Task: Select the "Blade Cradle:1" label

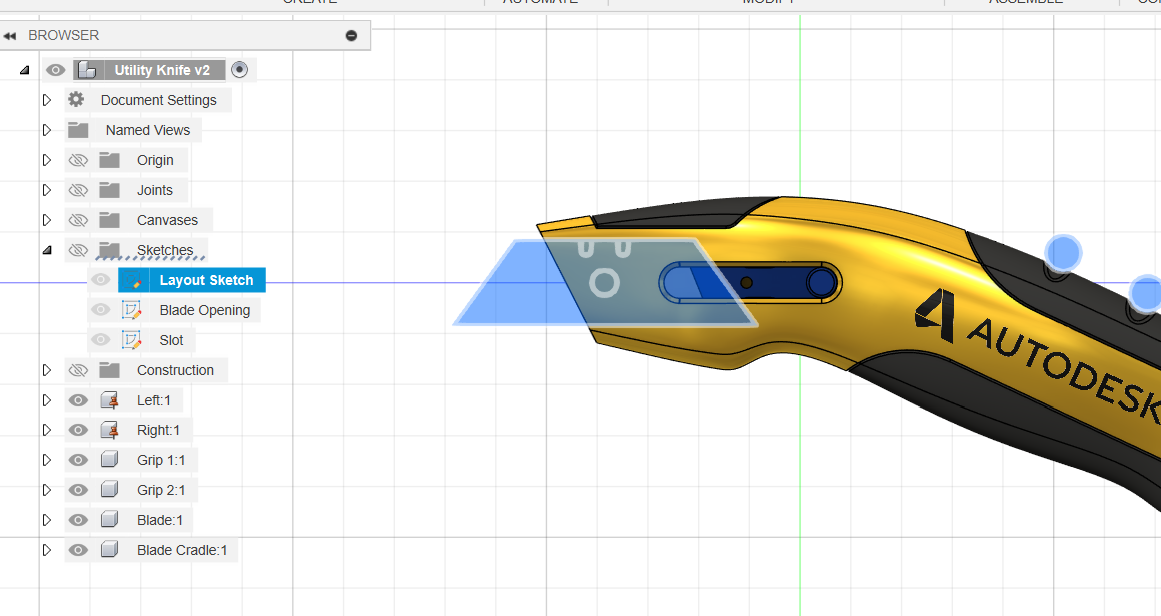Action: tap(182, 550)
